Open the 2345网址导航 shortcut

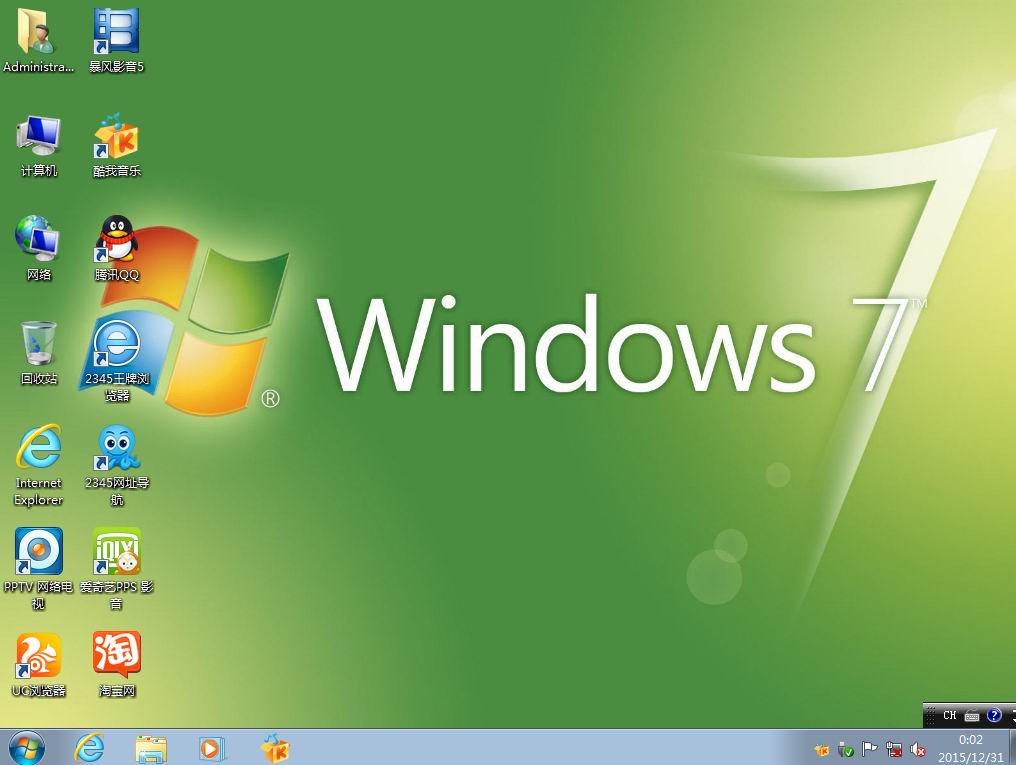pos(117,450)
